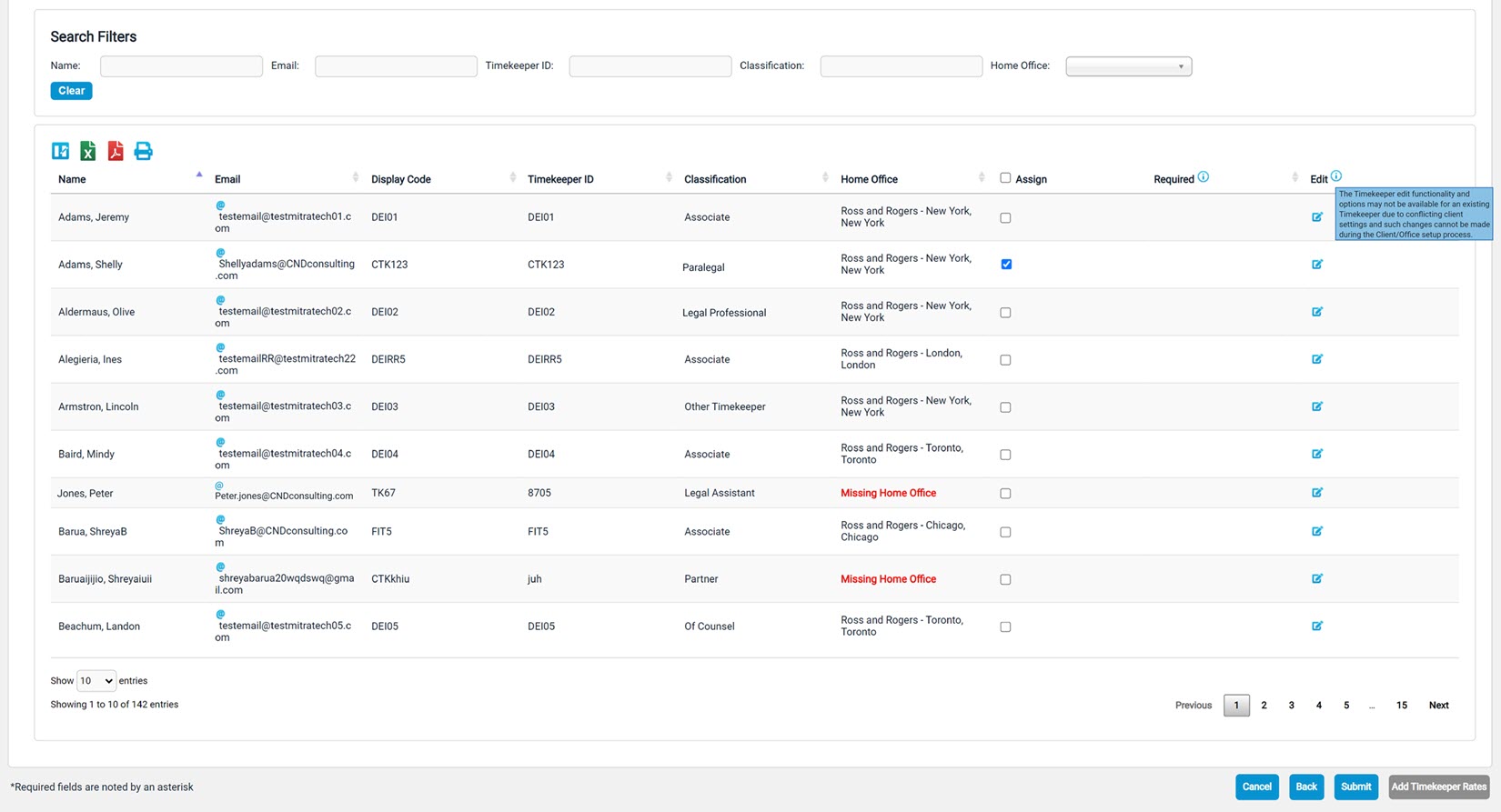This screenshot has width=1501, height=812.
Task: Click the column layout icon in the toolbar
Action: [x=60, y=151]
